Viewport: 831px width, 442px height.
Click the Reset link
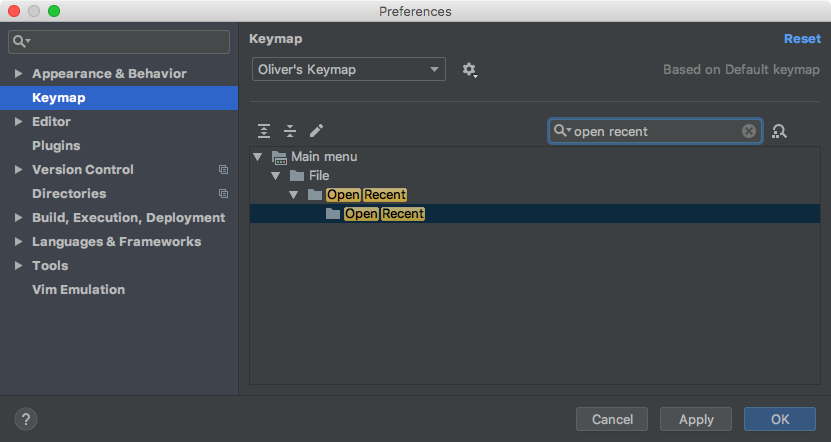(801, 39)
